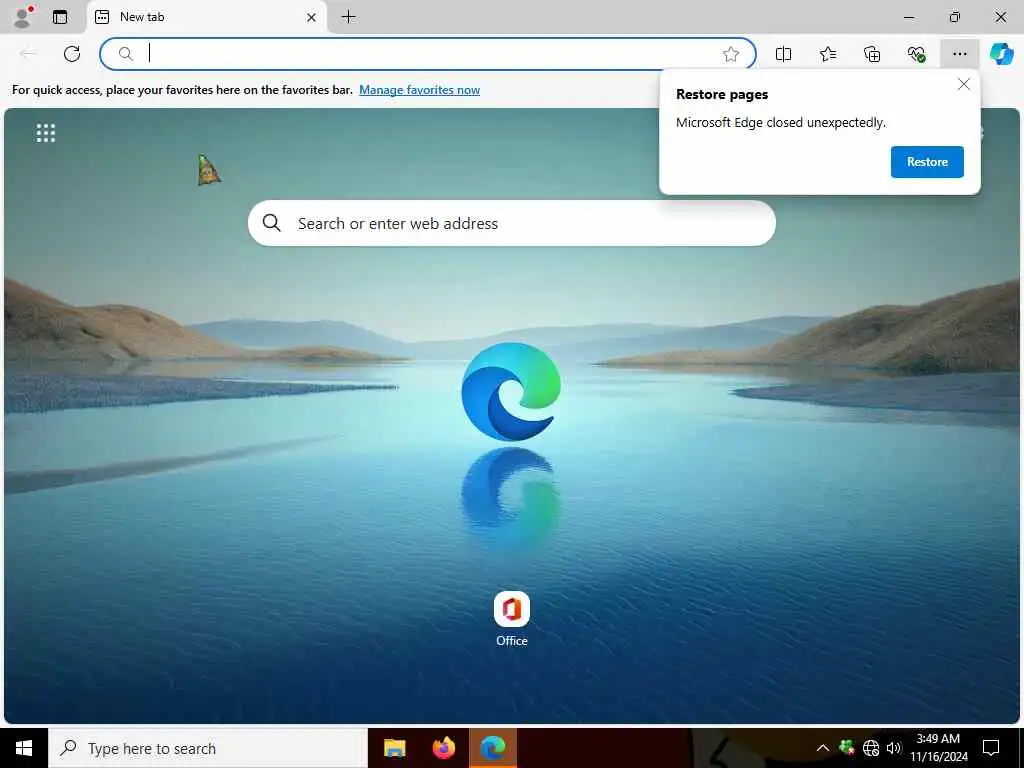The image size is (1024, 768).
Task: Click the Refresh page icon
Action: pos(72,54)
